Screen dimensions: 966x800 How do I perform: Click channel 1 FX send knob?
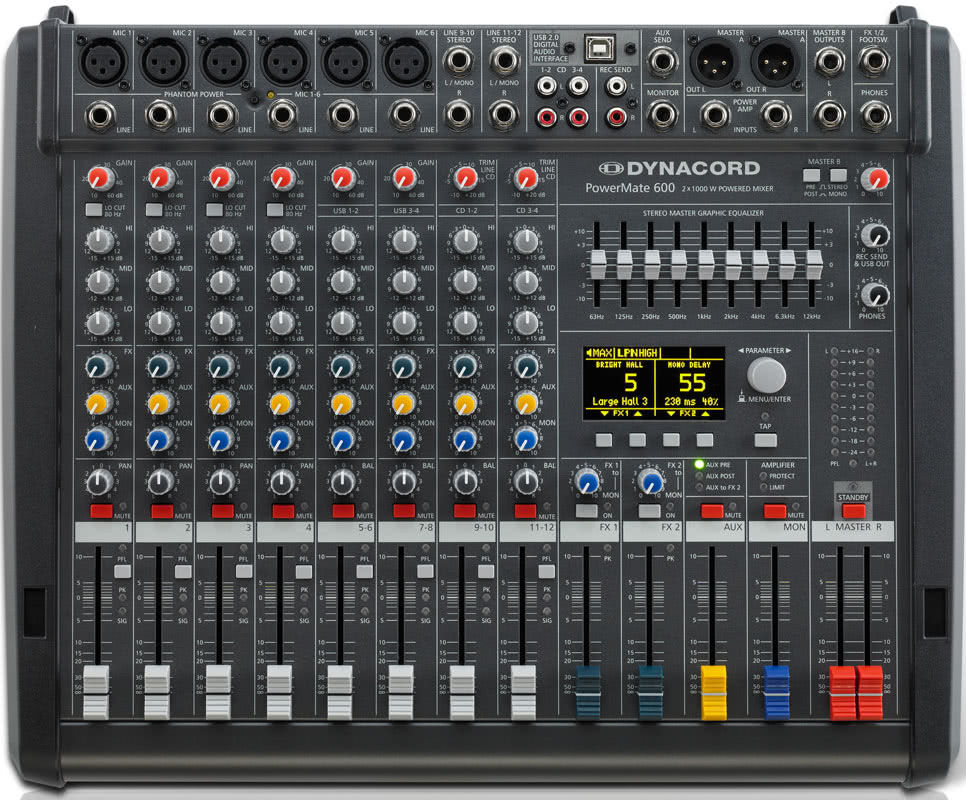99,366
